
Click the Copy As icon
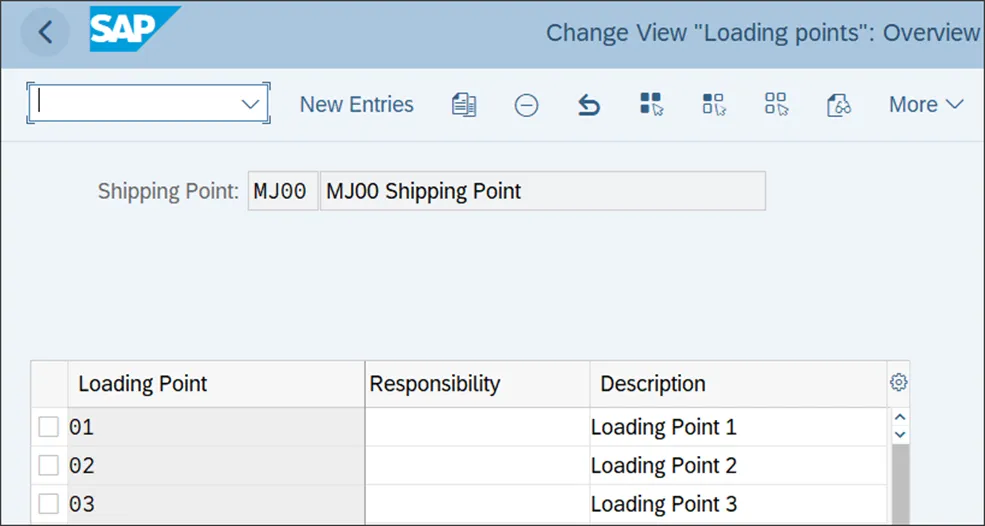click(464, 105)
